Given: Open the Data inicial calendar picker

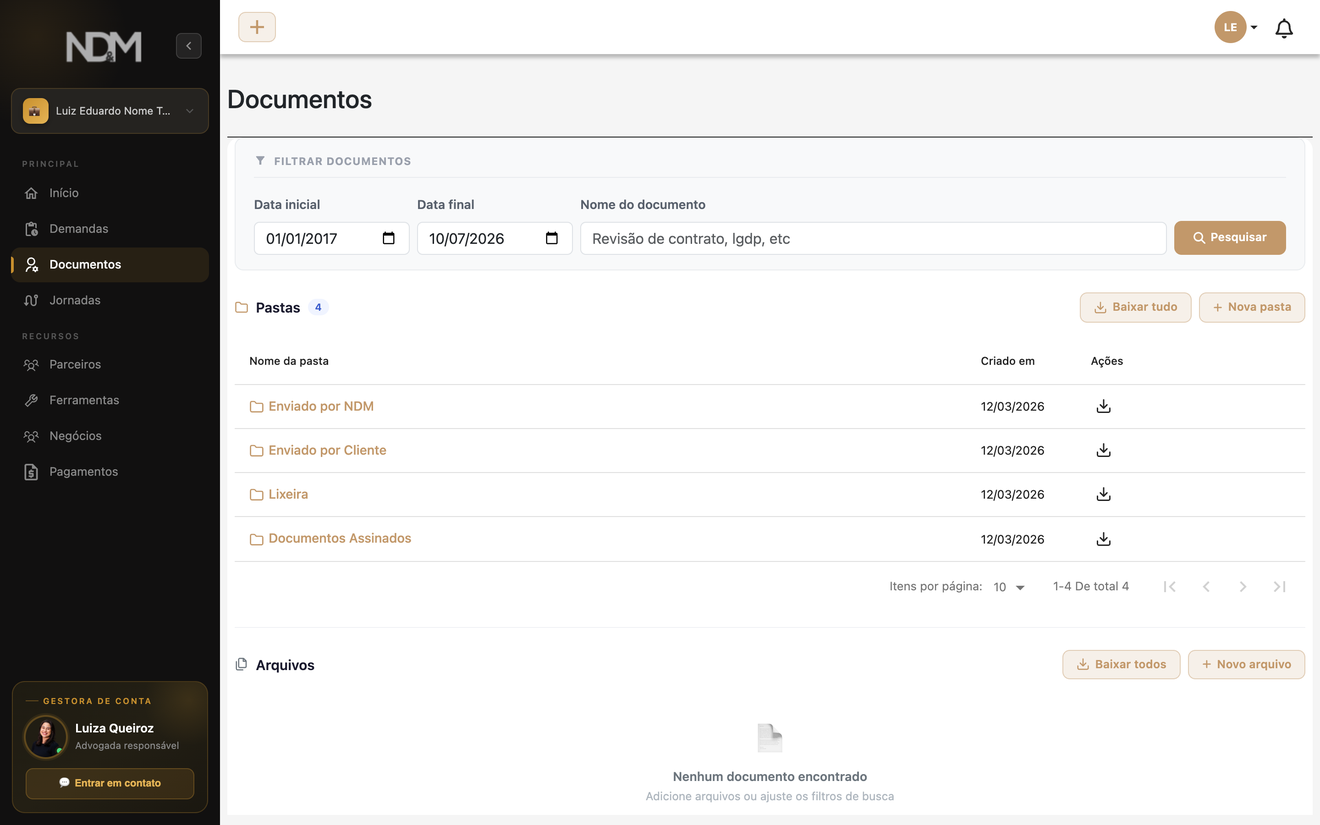Looking at the screenshot, I should (388, 238).
